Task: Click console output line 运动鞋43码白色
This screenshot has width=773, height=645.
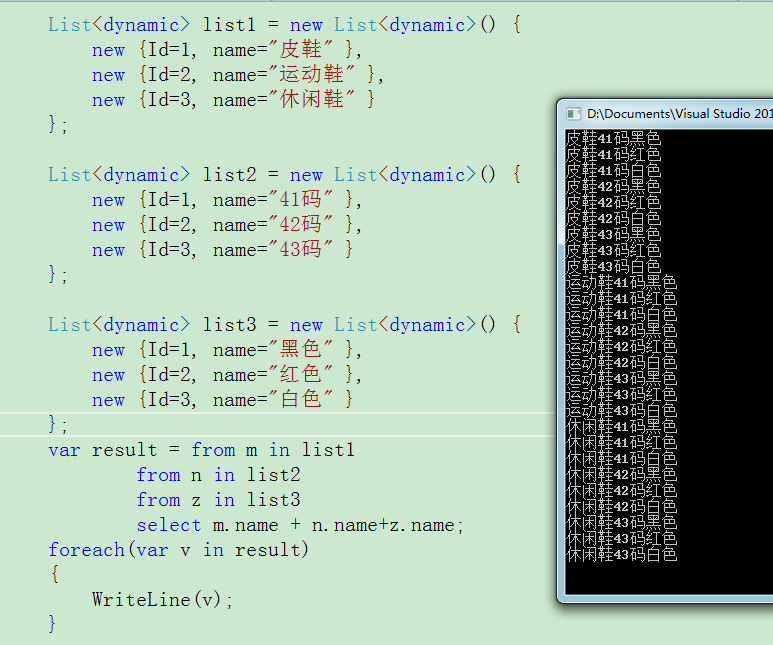Action: 621,411
